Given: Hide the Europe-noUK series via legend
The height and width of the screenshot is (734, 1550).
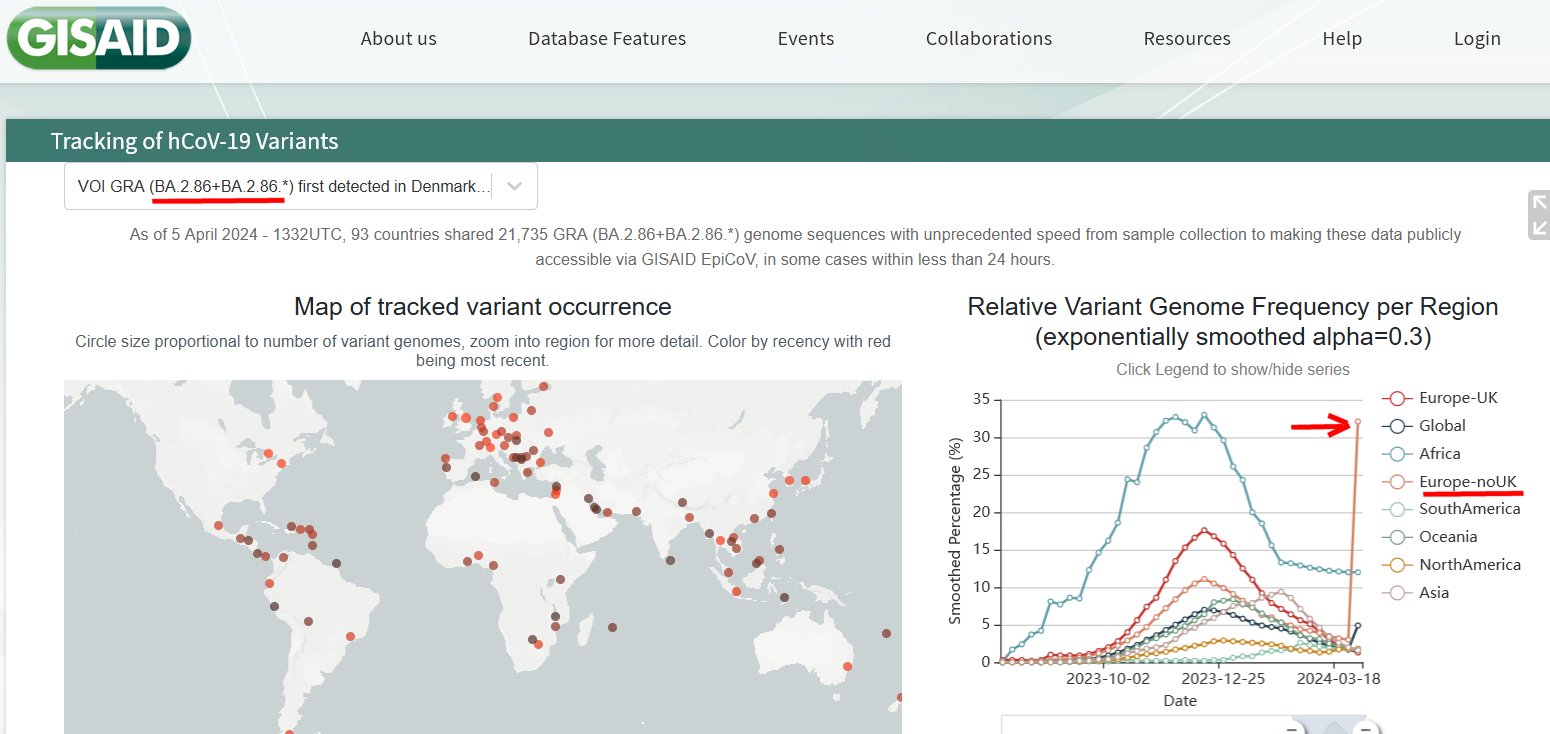Looking at the screenshot, I should click(1469, 482).
